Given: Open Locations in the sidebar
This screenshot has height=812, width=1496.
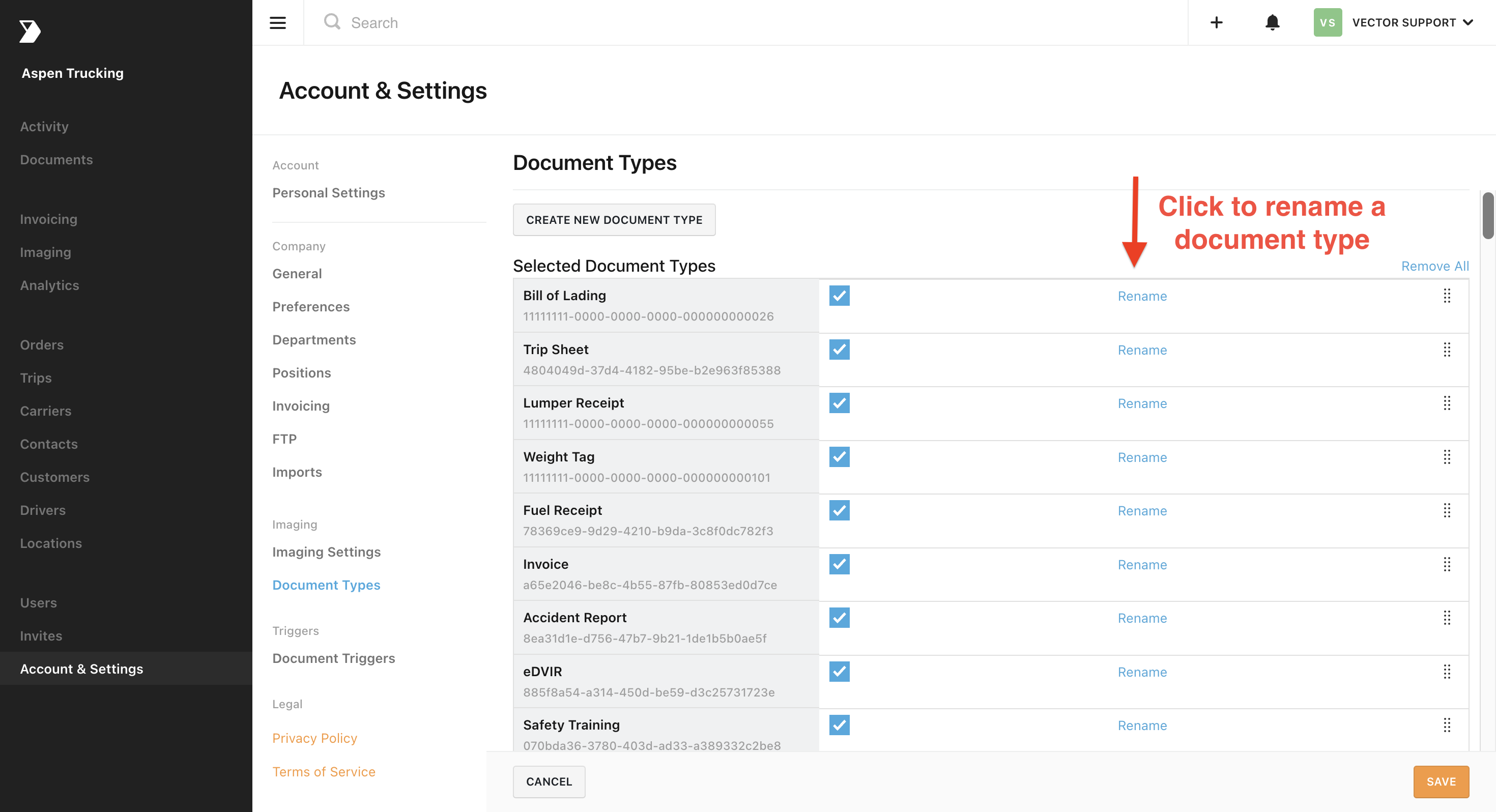Looking at the screenshot, I should [50, 544].
